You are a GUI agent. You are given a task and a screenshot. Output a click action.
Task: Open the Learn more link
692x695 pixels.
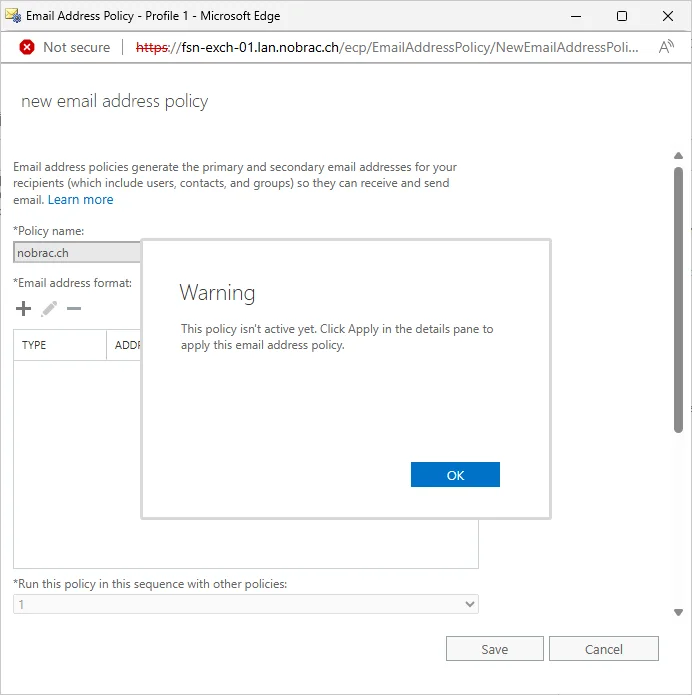pyautogui.click(x=81, y=200)
